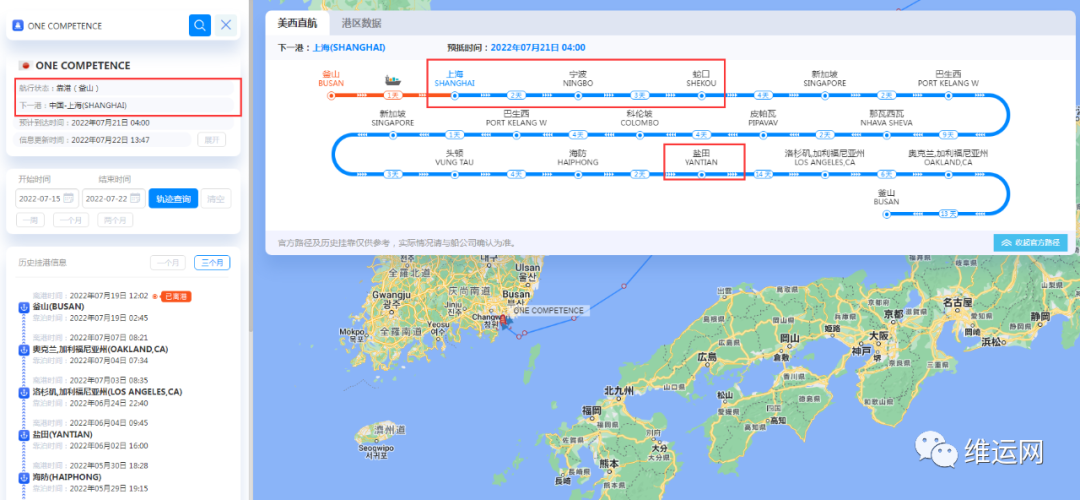Click the anchor icon next to 盐田(YANTIAN)
1080x500 pixels.
(25, 433)
